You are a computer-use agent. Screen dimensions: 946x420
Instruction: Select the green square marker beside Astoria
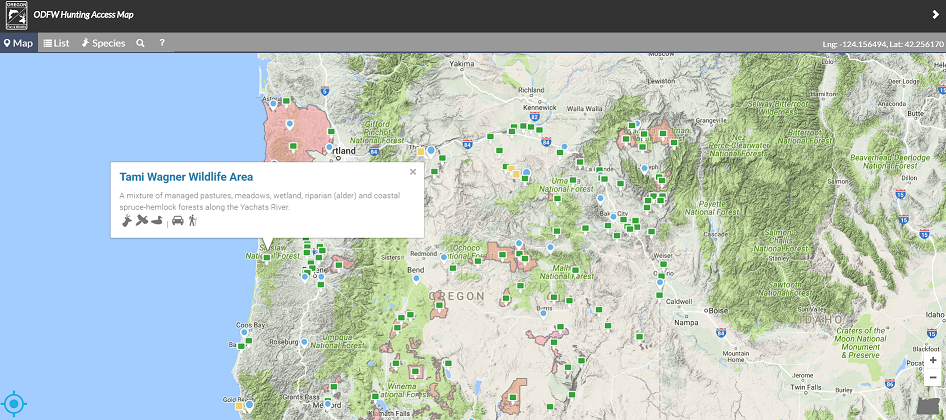[x=286, y=101]
